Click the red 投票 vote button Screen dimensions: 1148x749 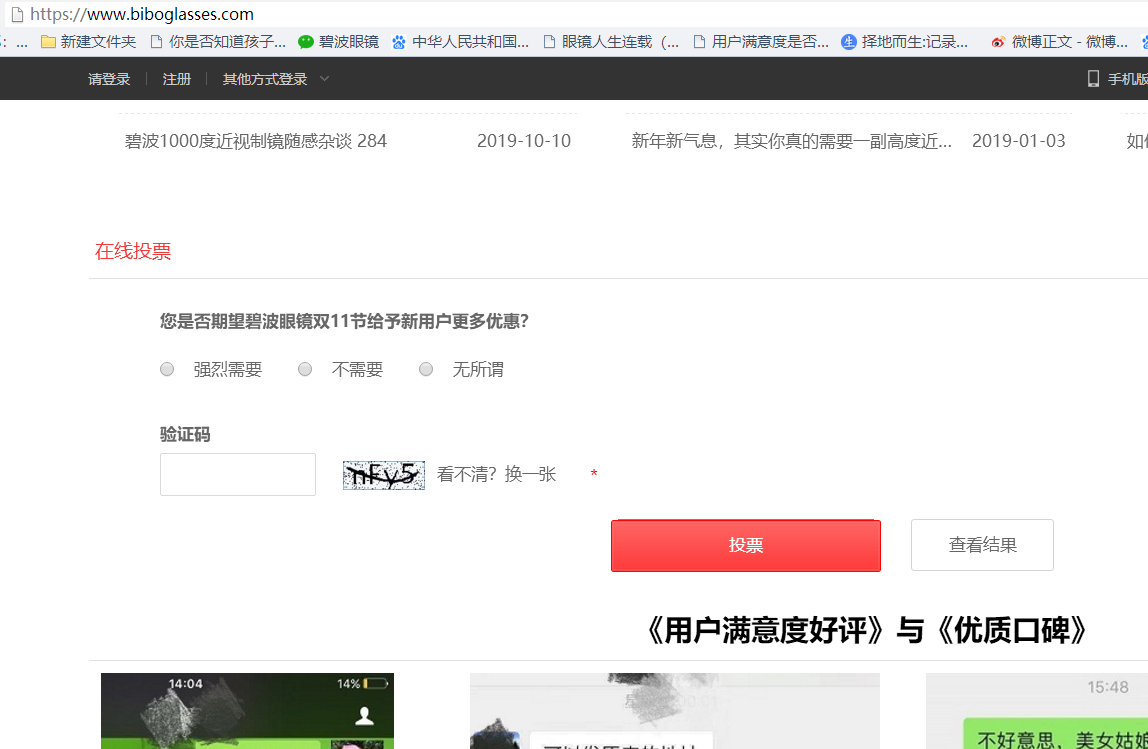(x=745, y=545)
